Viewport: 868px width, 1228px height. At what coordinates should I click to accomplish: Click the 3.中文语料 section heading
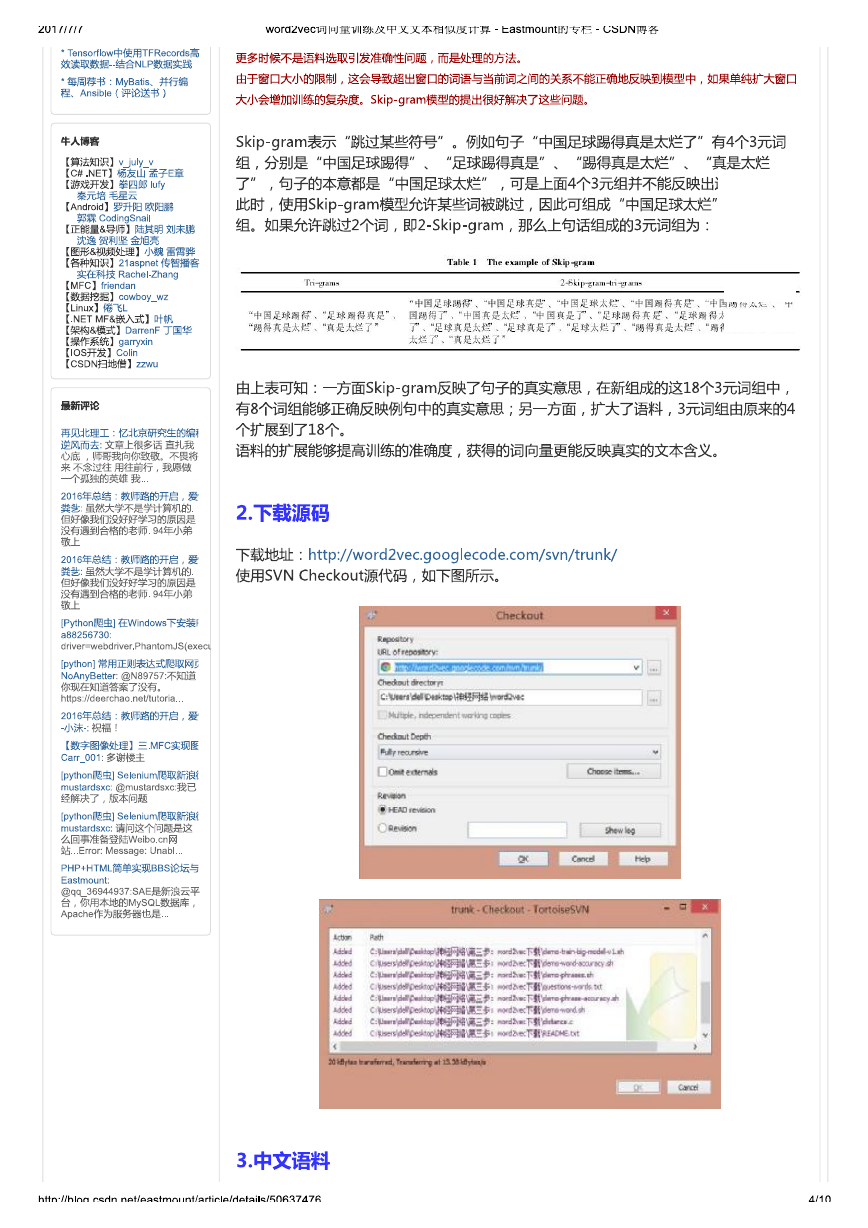pos(282,1161)
